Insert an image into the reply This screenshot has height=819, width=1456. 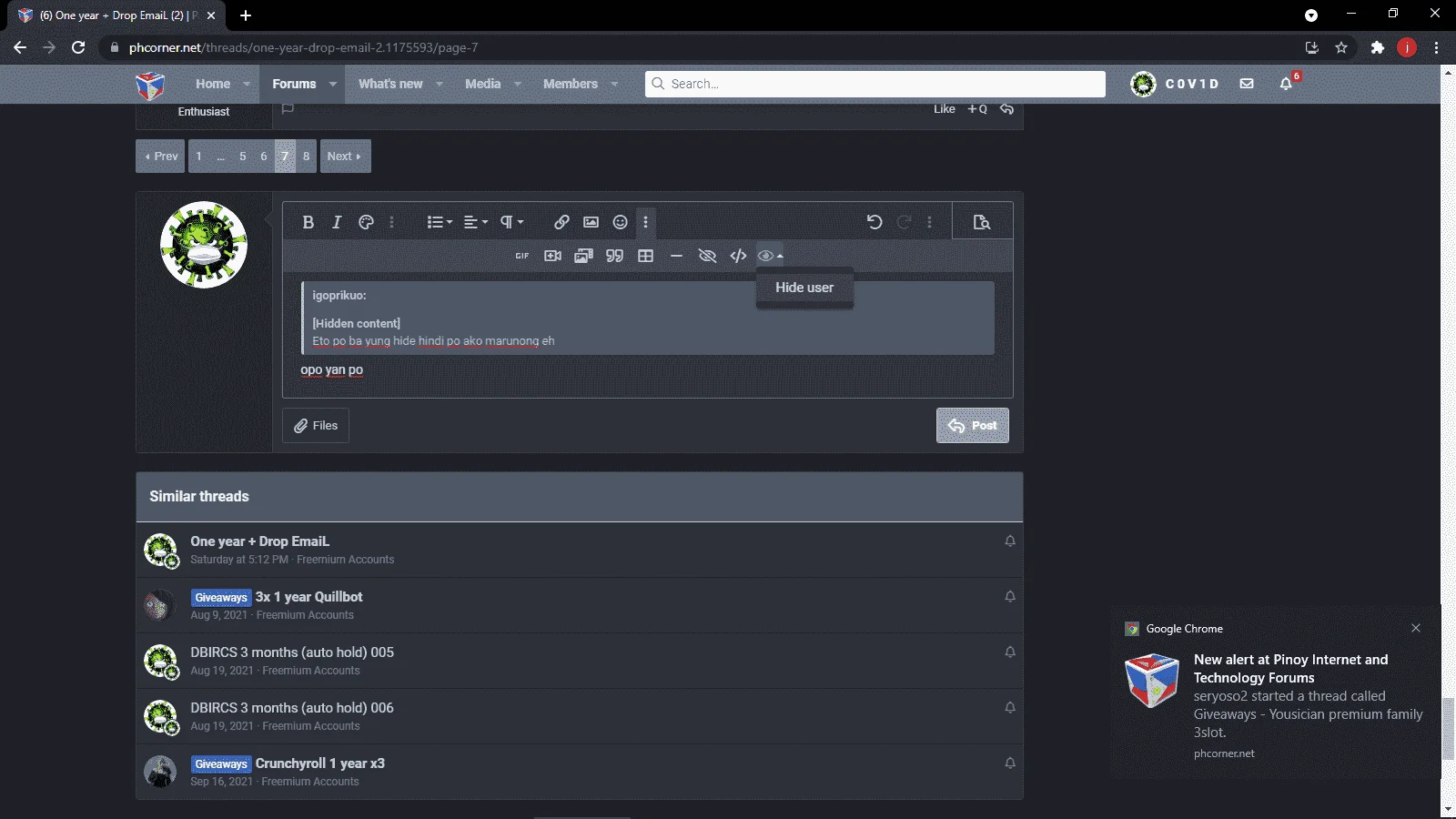591,222
